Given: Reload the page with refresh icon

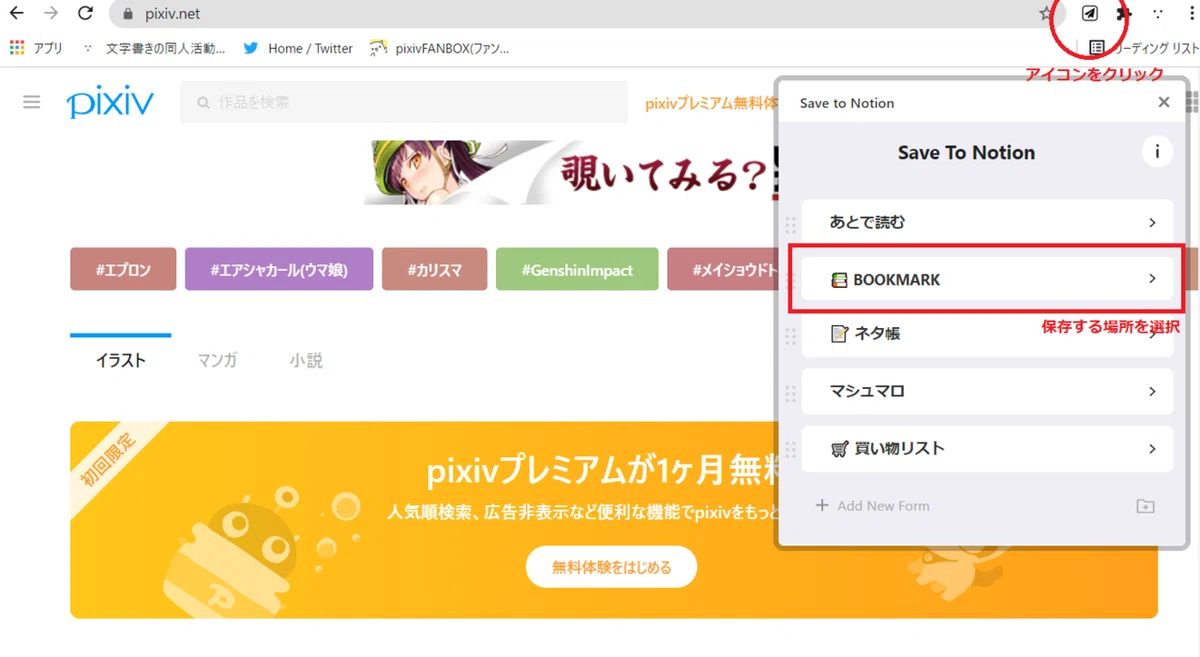Looking at the screenshot, I should (x=86, y=14).
